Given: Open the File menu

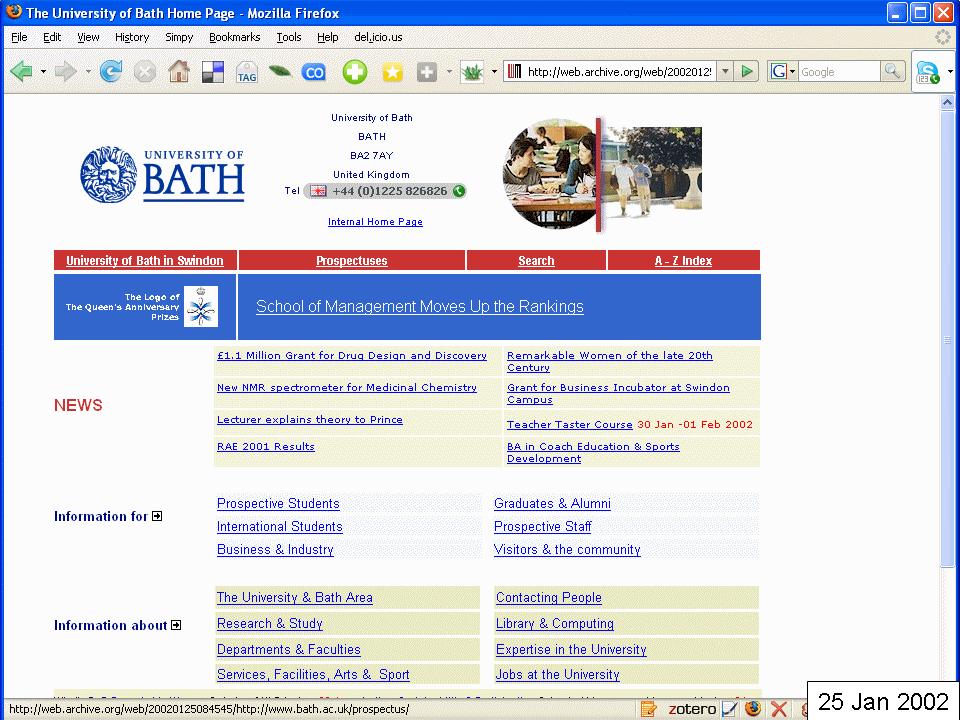Looking at the screenshot, I should [20, 37].
